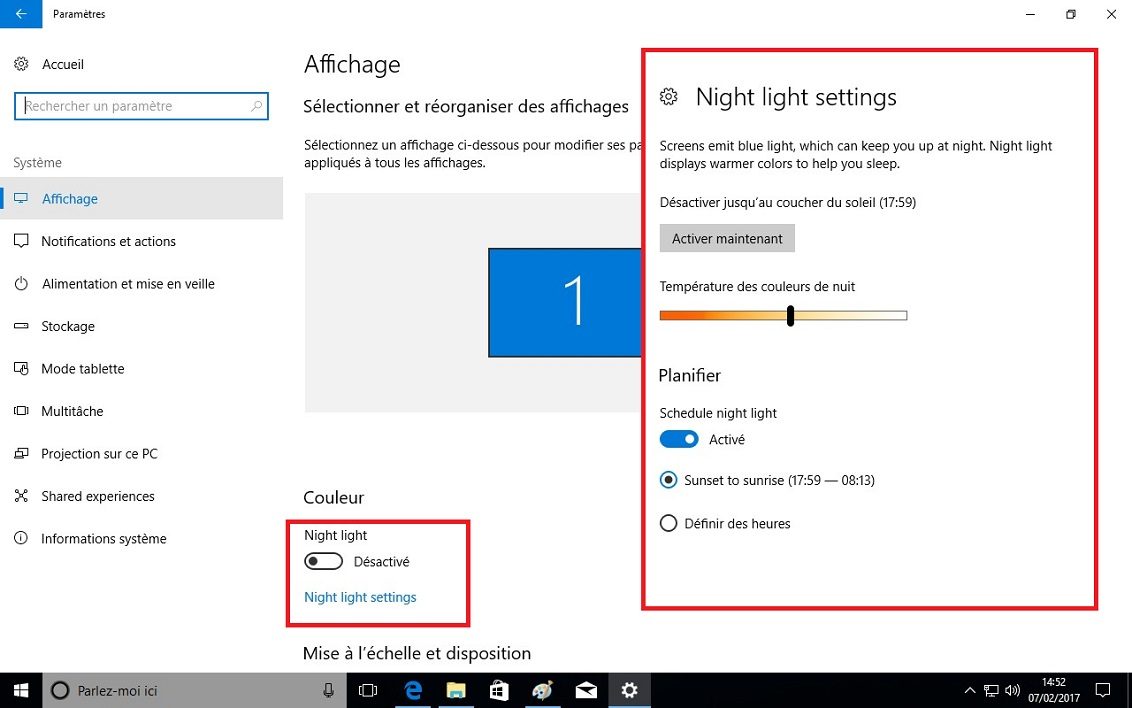
Task: Click the back arrow in Paramètres
Action: 21,14
